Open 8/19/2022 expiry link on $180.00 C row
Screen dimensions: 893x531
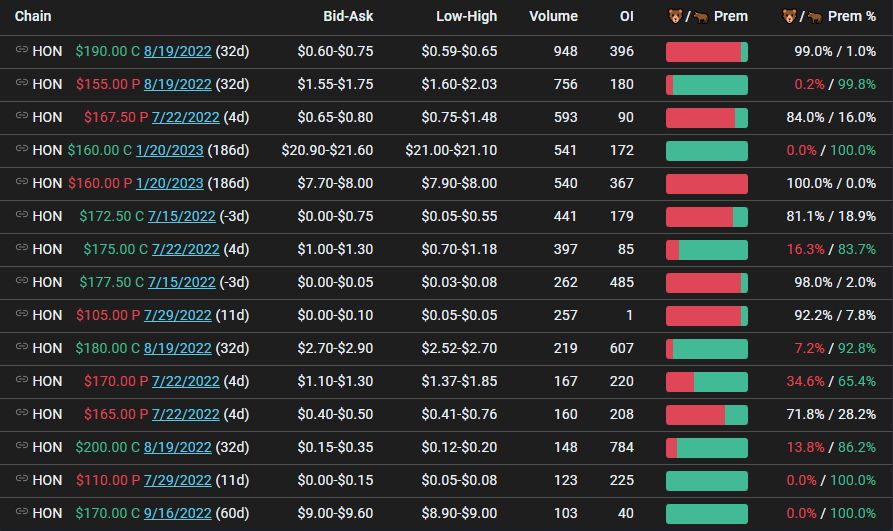178,349
